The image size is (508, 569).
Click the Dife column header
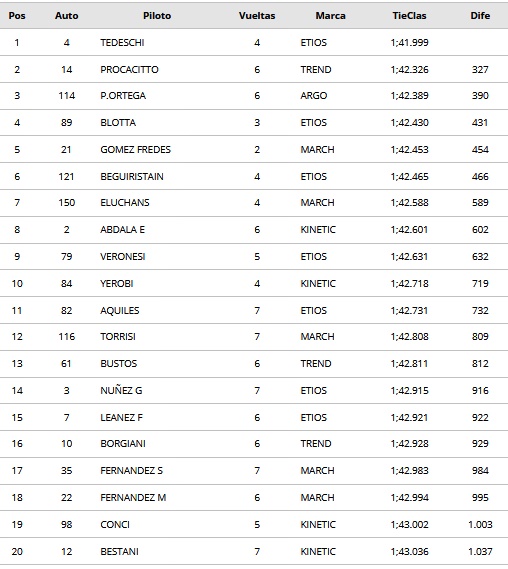point(480,16)
